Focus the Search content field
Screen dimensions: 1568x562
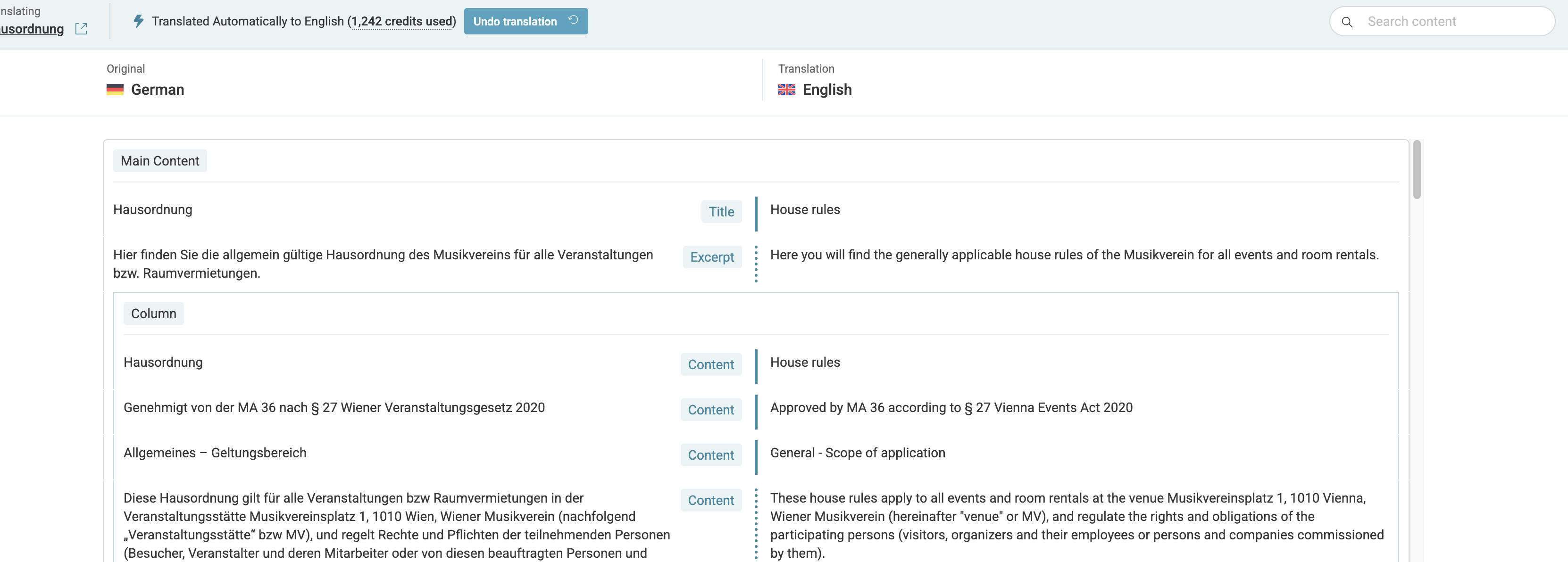click(1442, 21)
